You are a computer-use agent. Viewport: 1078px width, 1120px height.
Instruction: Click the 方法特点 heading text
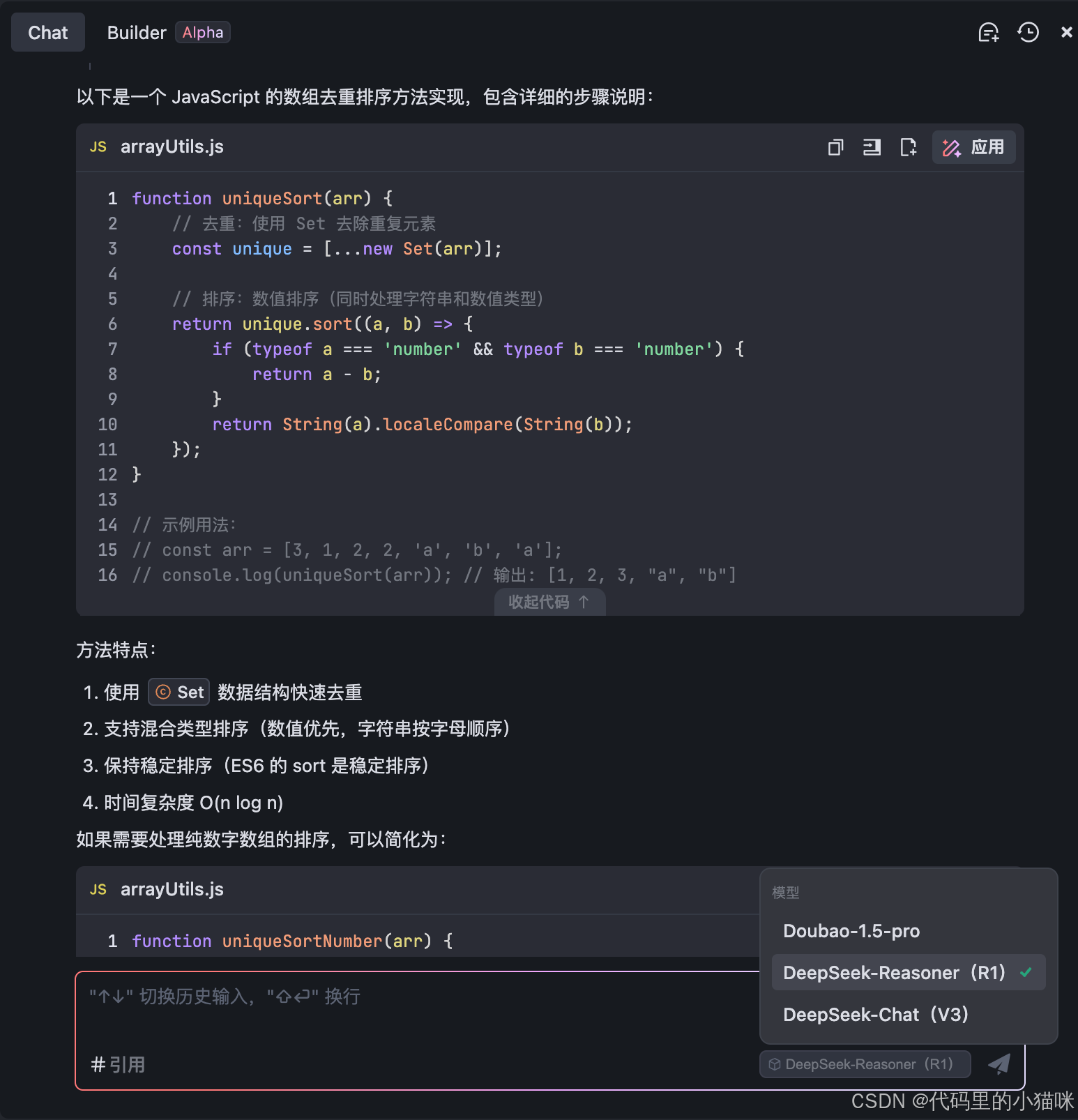coord(116,650)
